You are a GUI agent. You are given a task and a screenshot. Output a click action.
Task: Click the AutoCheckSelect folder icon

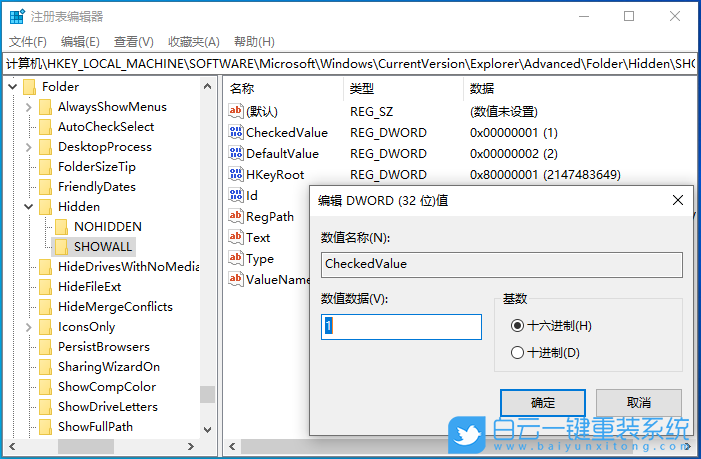pyautogui.click(x=45, y=127)
